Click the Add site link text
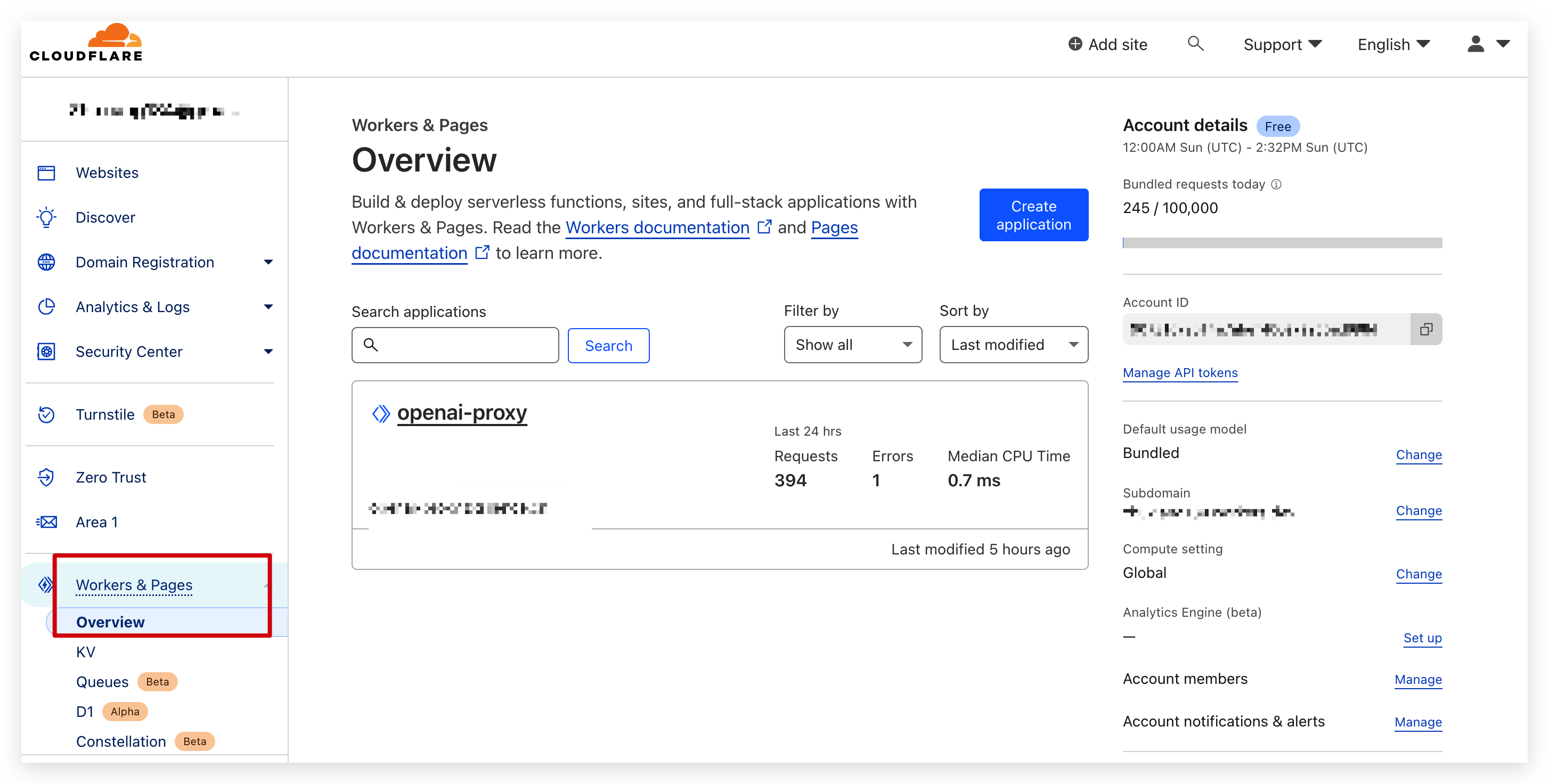This screenshot has width=1549, height=784. 1118,45
